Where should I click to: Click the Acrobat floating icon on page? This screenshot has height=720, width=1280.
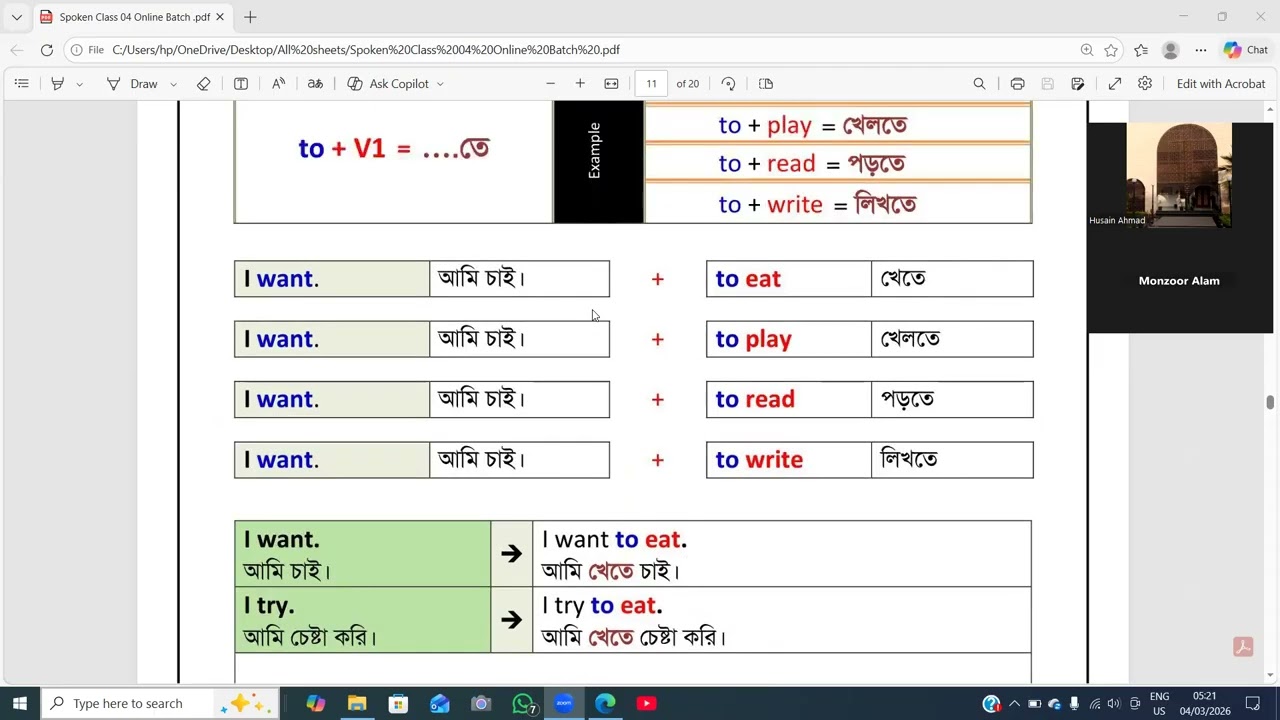pos(1243,647)
